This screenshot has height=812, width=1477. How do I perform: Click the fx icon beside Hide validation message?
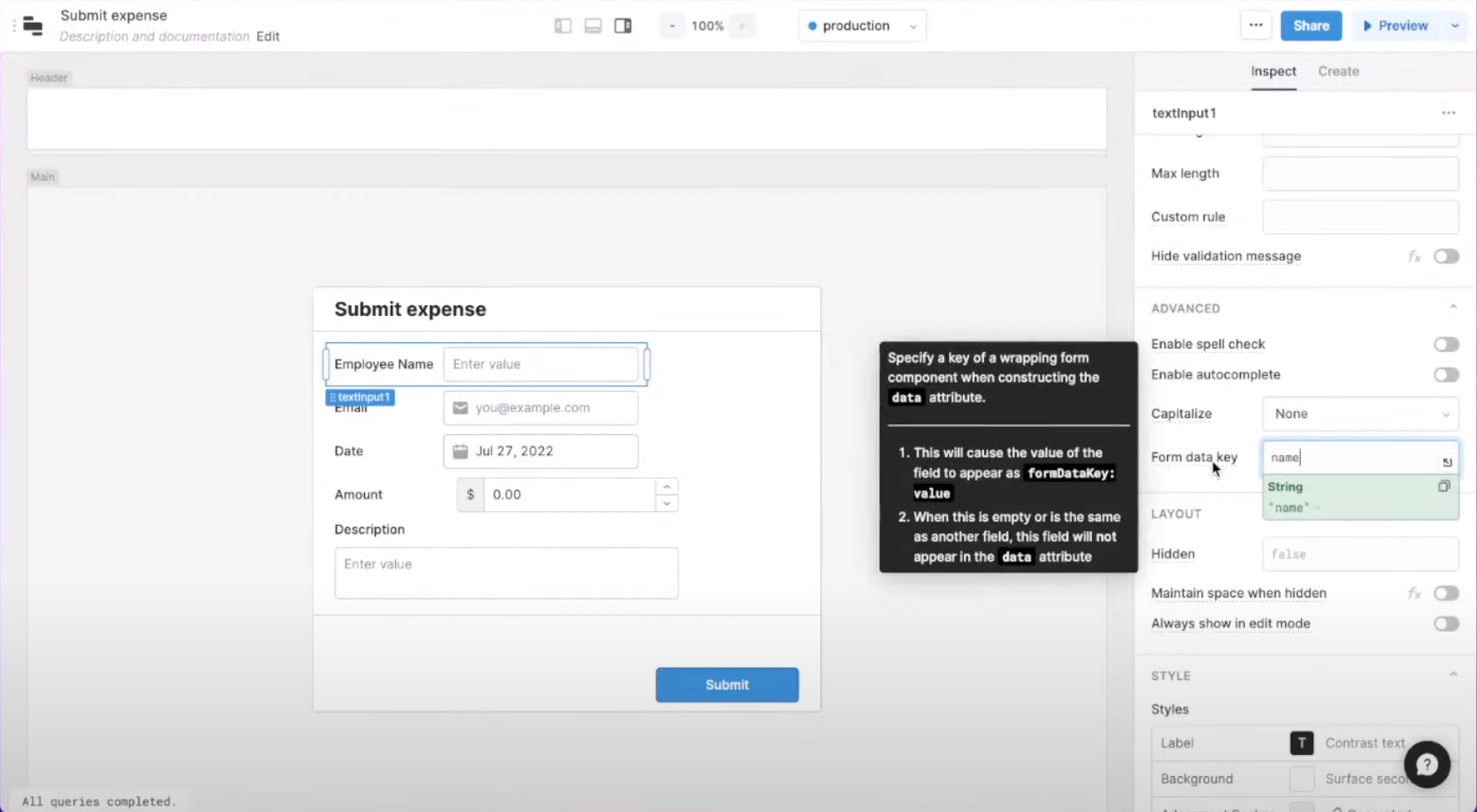coord(1415,256)
